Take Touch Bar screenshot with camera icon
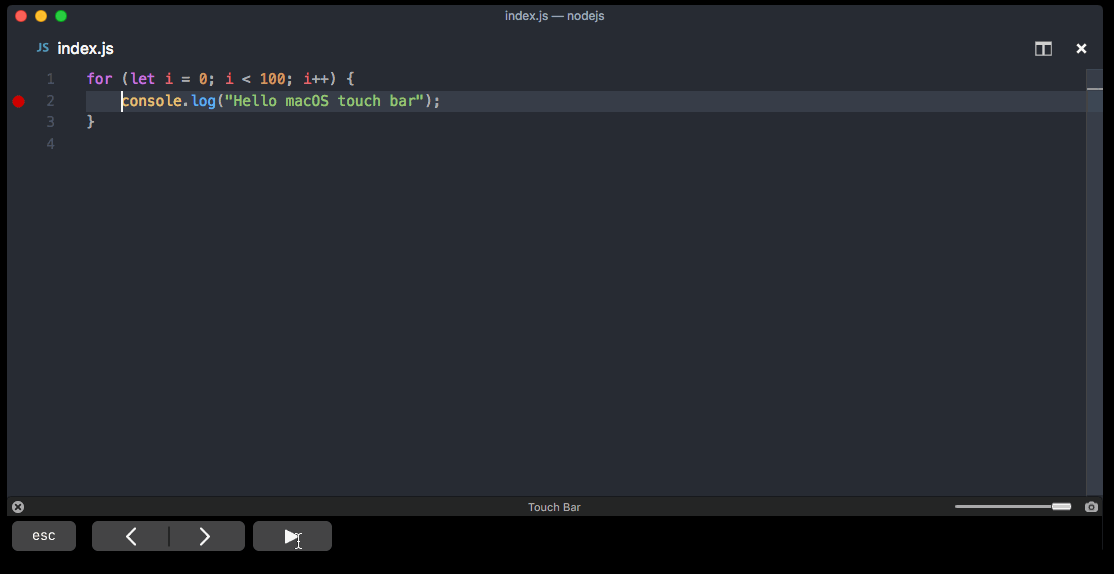Screen dimensions: 1114x574 1091,507
